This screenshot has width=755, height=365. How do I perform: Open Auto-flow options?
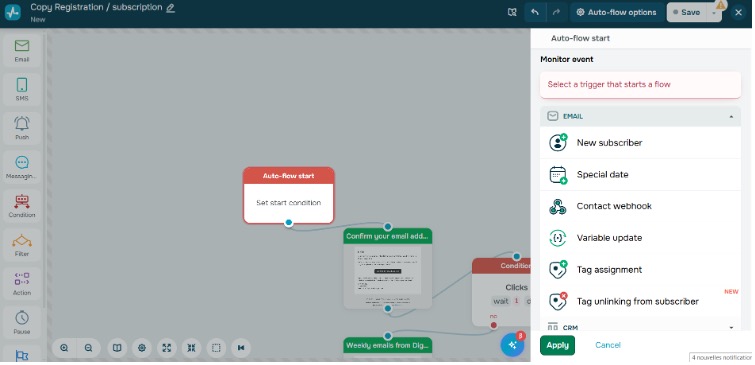coord(616,13)
